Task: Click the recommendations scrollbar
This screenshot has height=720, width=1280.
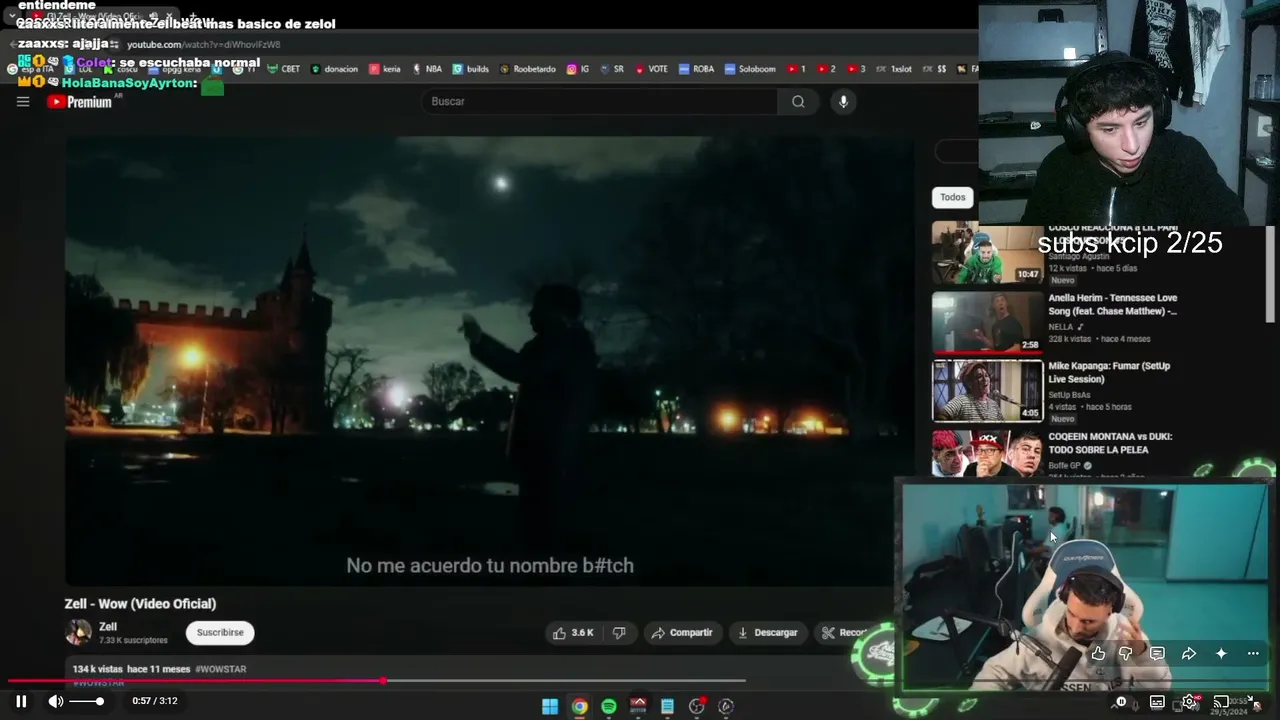Action: click(x=1271, y=275)
